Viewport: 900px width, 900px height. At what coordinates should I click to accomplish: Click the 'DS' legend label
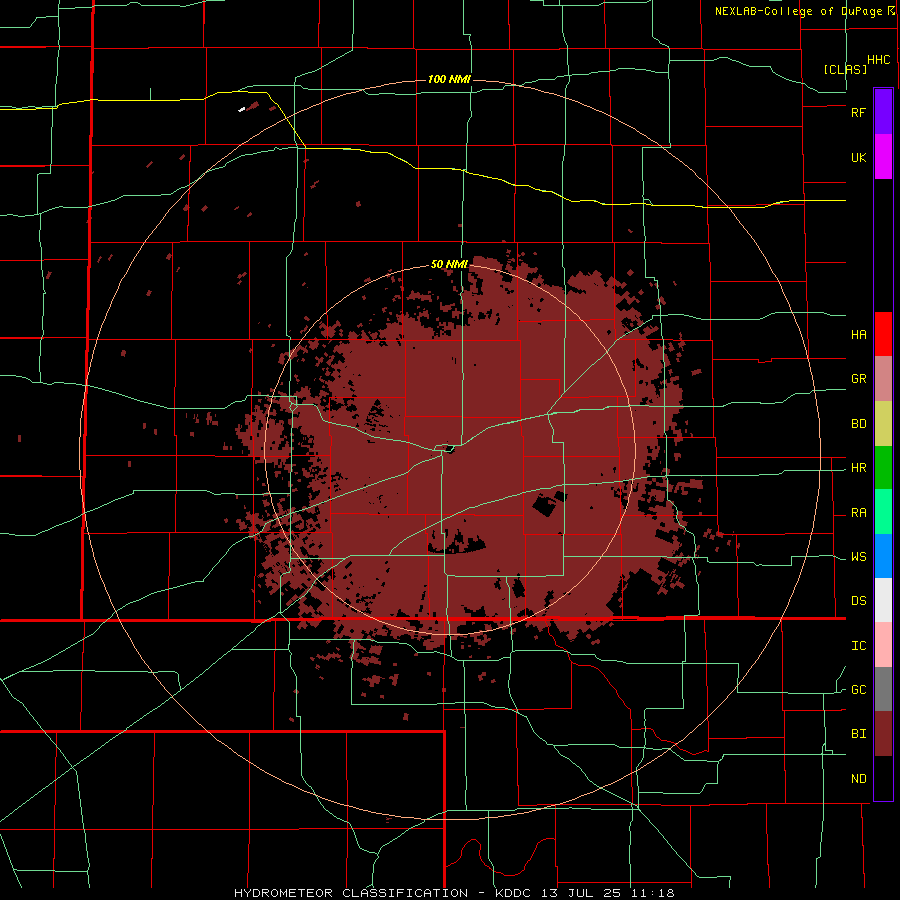[858, 601]
